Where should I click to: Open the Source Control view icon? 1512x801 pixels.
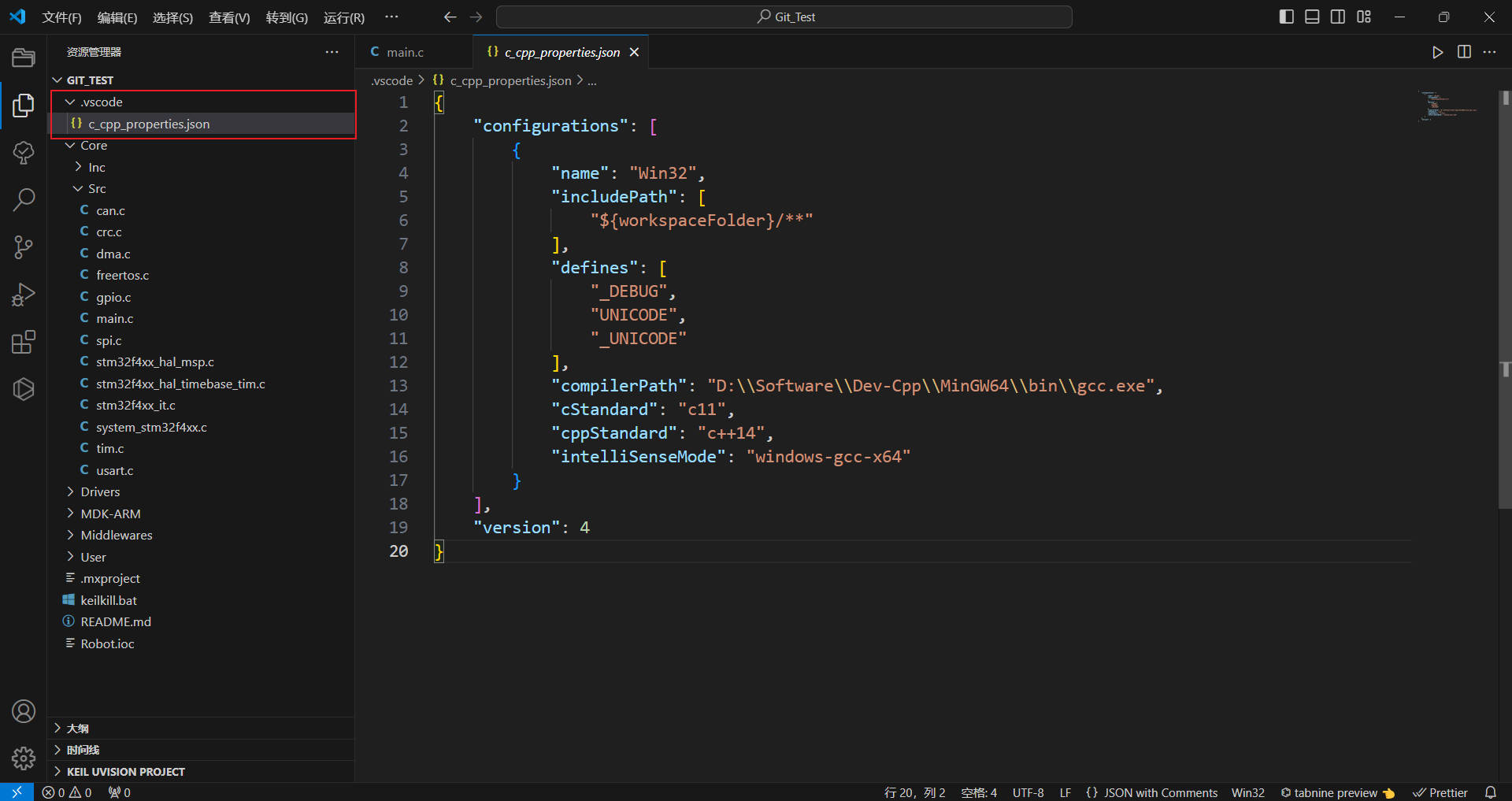point(24,247)
